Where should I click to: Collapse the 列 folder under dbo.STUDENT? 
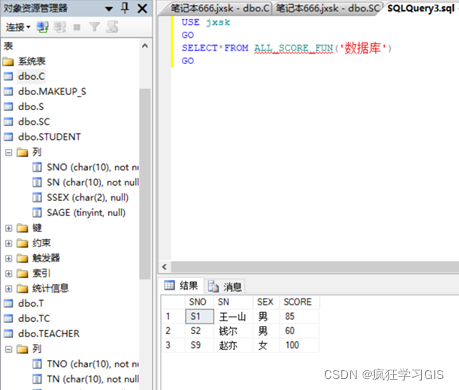pos(9,153)
